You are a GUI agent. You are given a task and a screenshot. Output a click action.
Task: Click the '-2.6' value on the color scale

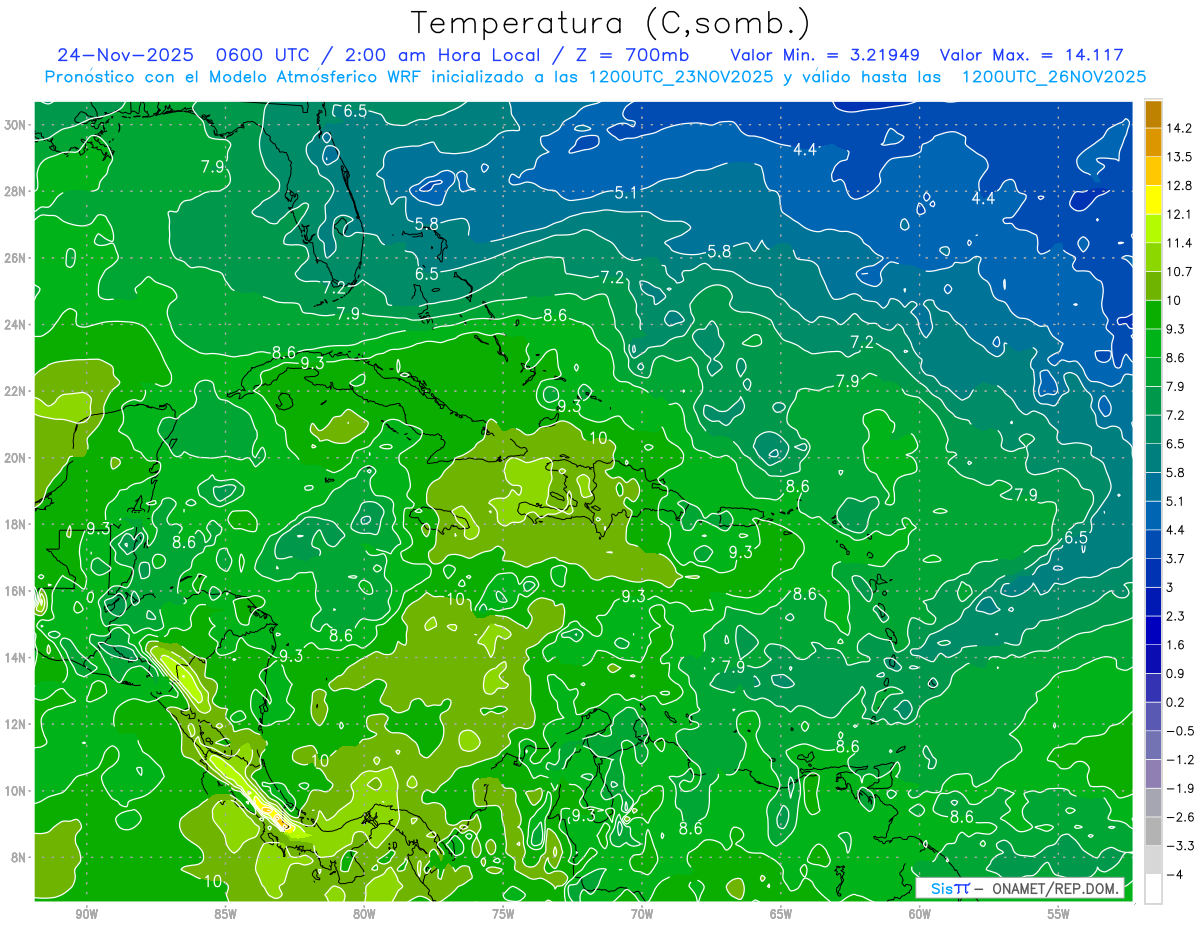click(x=1180, y=817)
